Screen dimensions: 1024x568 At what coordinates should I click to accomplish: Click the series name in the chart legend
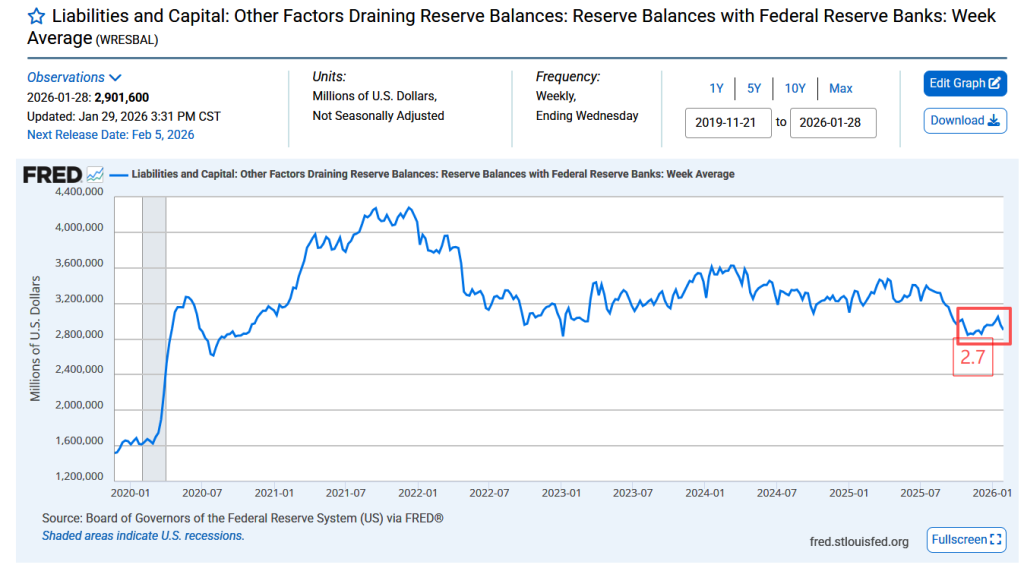[432, 174]
